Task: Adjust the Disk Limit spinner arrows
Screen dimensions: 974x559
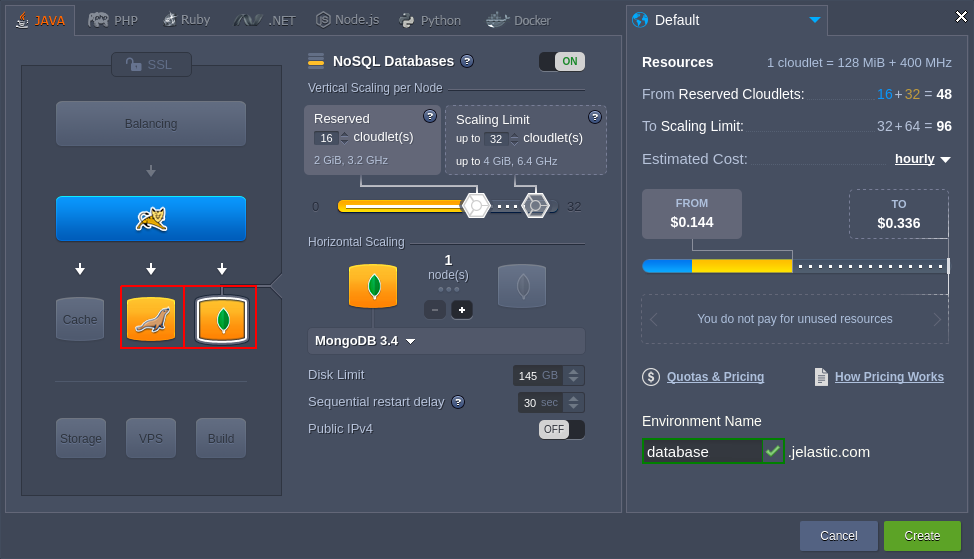Action: pyautogui.click(x=573, y=376)
